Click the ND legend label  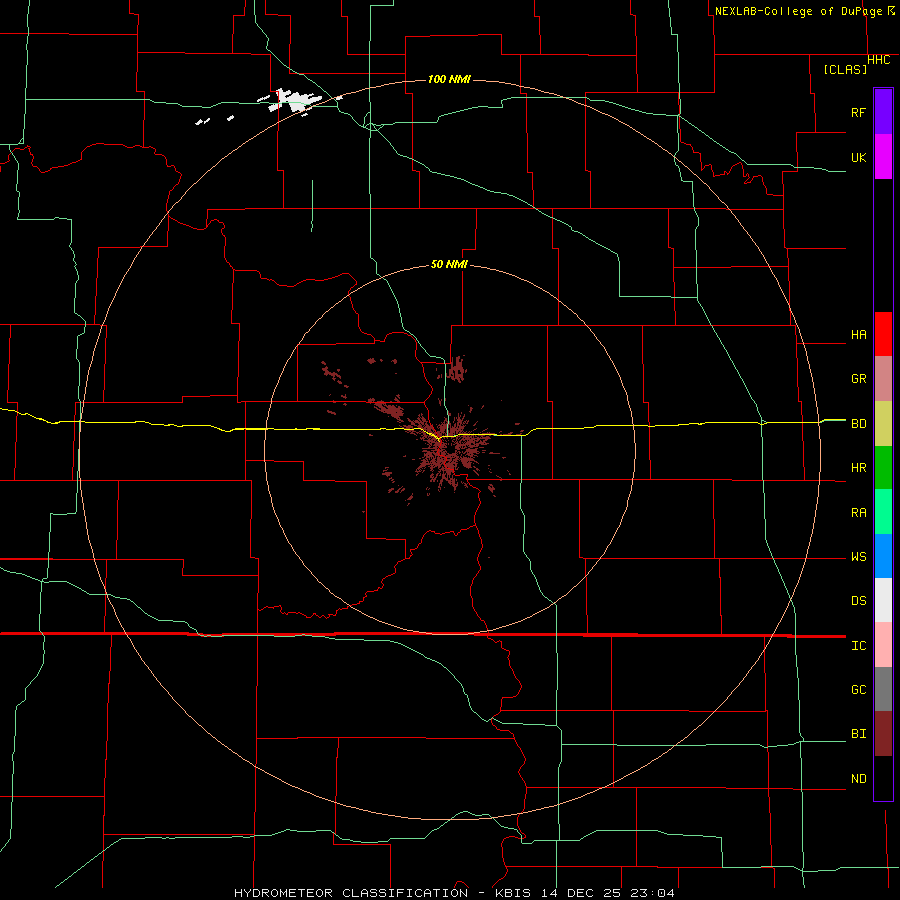pos(858,779)
